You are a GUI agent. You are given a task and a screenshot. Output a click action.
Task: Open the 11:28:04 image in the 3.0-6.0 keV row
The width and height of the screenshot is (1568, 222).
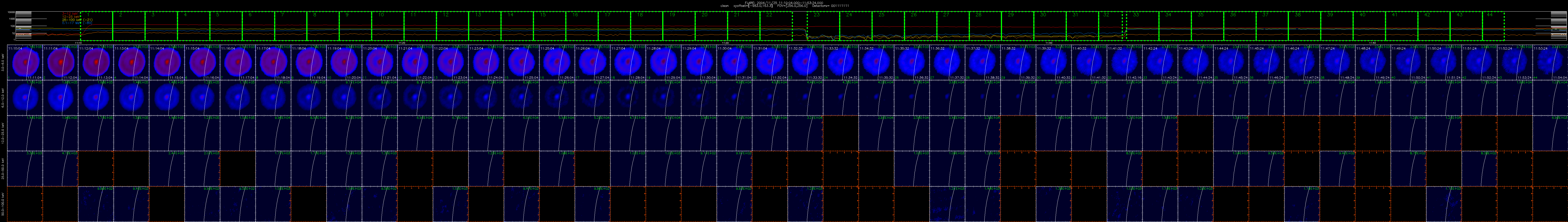663,62
